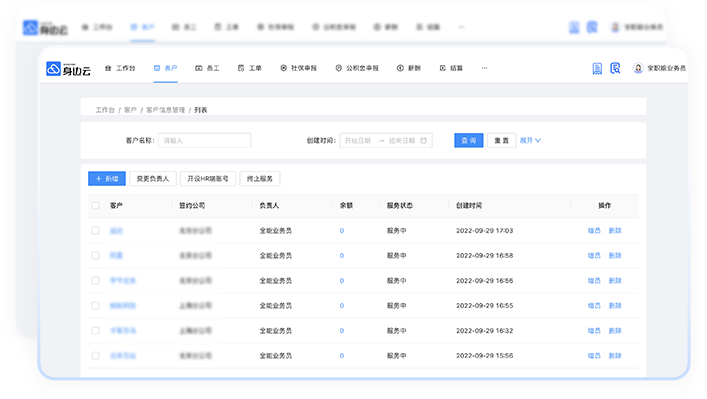
Task: Open customer name link in 16:55 row
Action: [123, 306]
